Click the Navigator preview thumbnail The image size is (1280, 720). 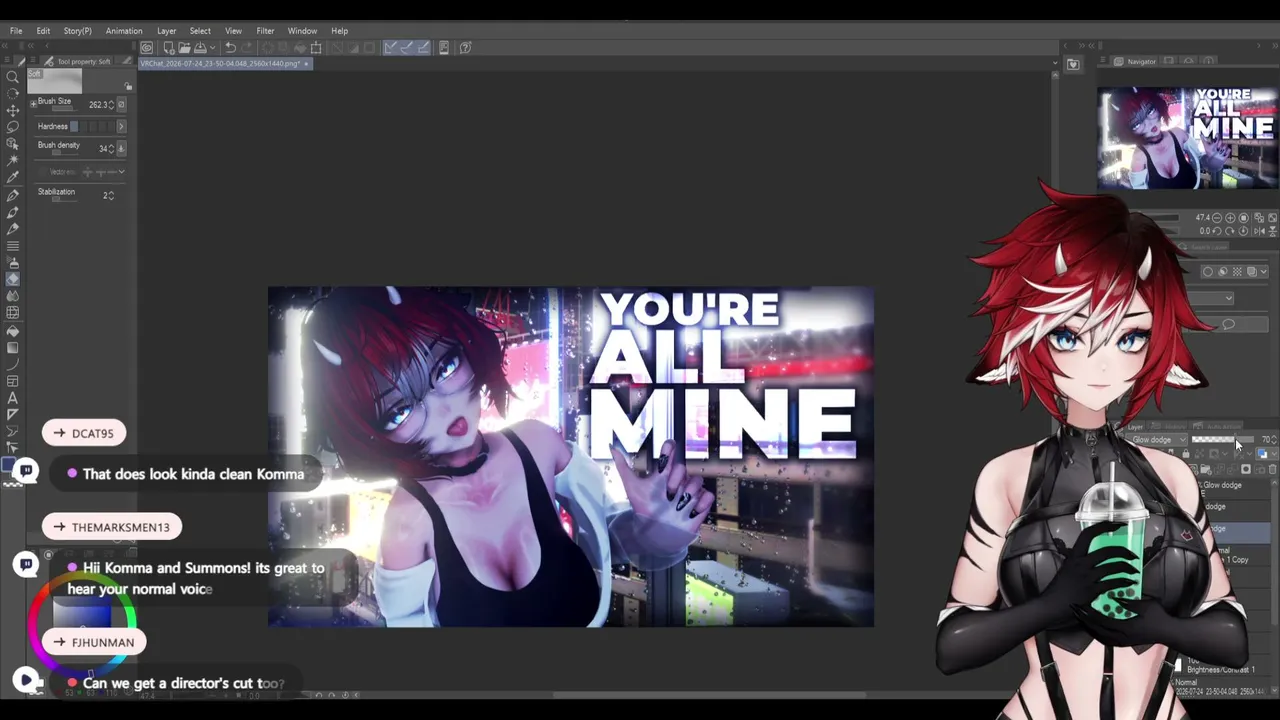coord(1187,138)
